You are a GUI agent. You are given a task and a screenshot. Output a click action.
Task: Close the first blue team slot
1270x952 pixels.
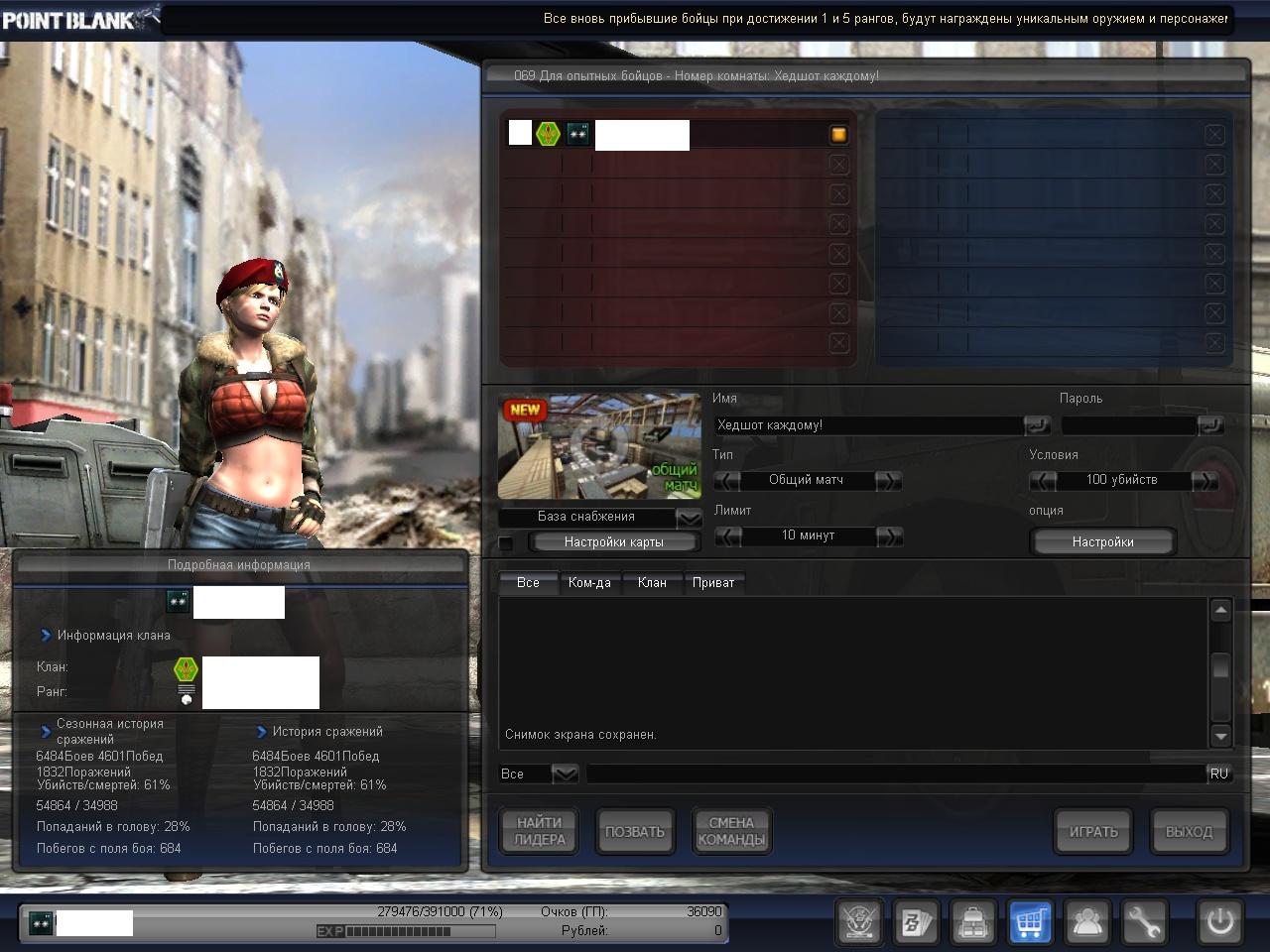[x=1214, y=135]
